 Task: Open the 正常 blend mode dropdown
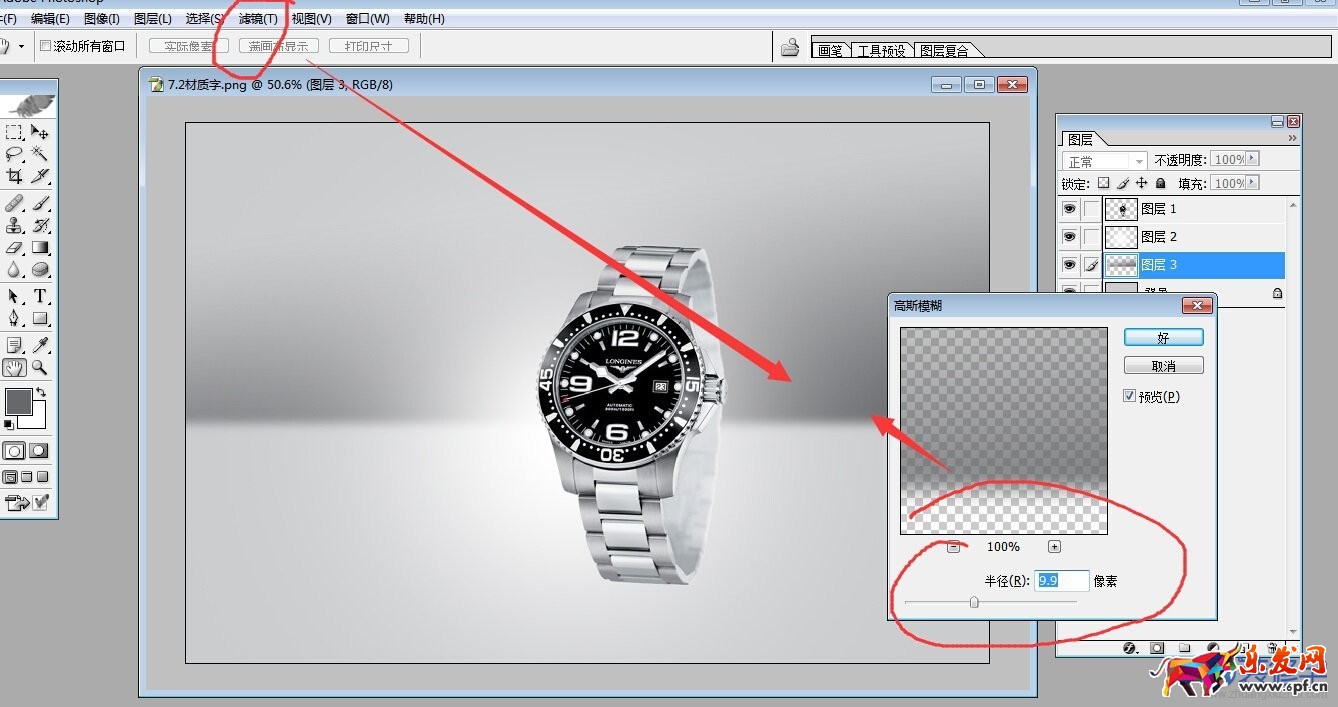coord(1104,161)
